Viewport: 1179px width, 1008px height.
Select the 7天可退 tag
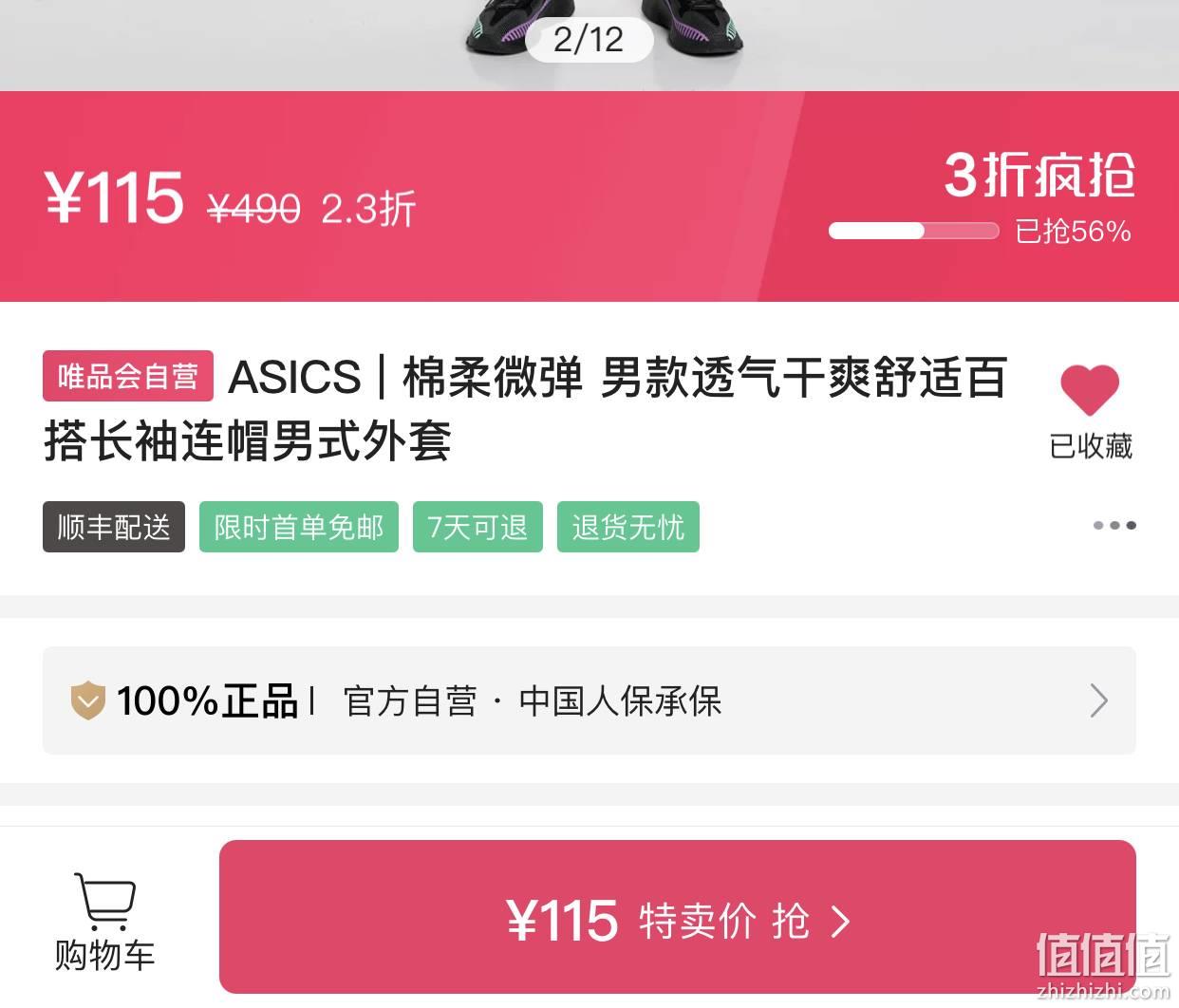pyautogui.click(x=477, y=527)
